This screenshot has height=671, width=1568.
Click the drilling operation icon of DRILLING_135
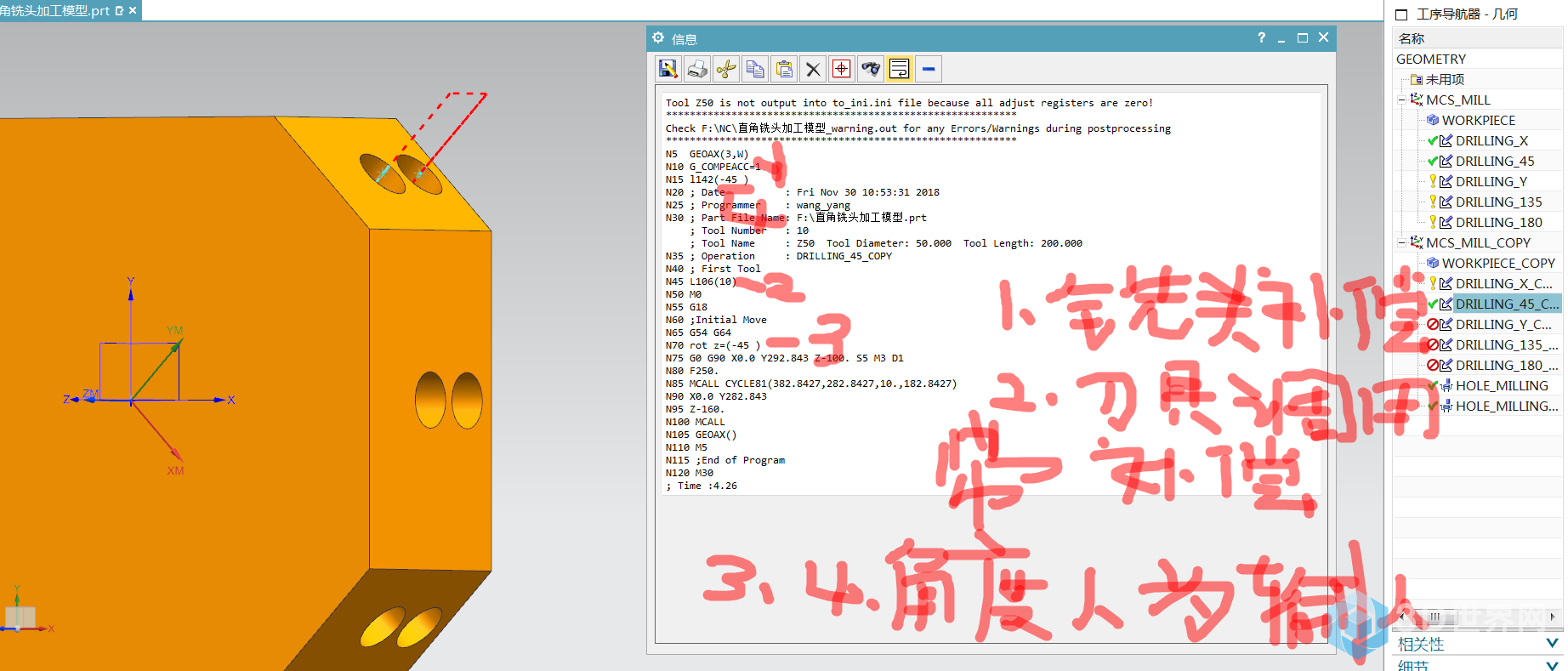click(1446, 202)
